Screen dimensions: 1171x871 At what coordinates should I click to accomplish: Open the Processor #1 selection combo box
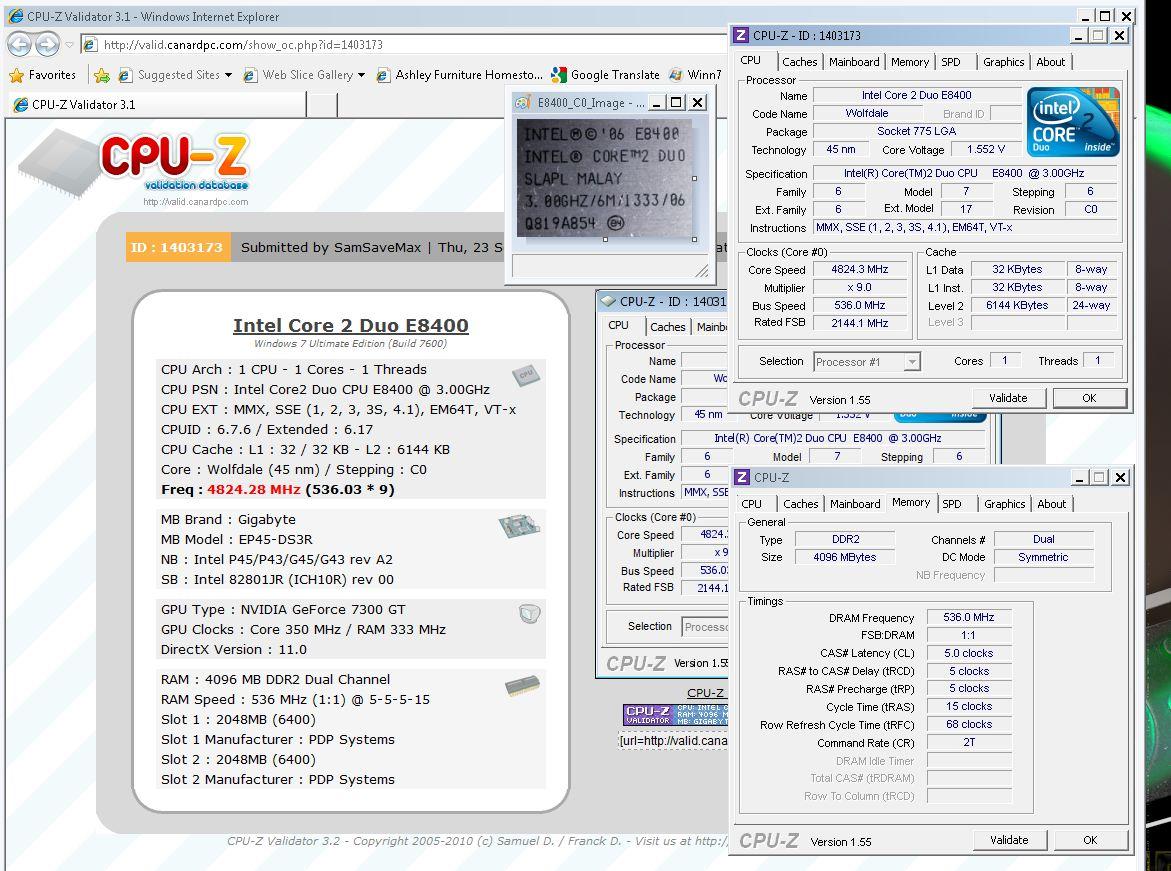pyautogui.click(x=866, y=362)
